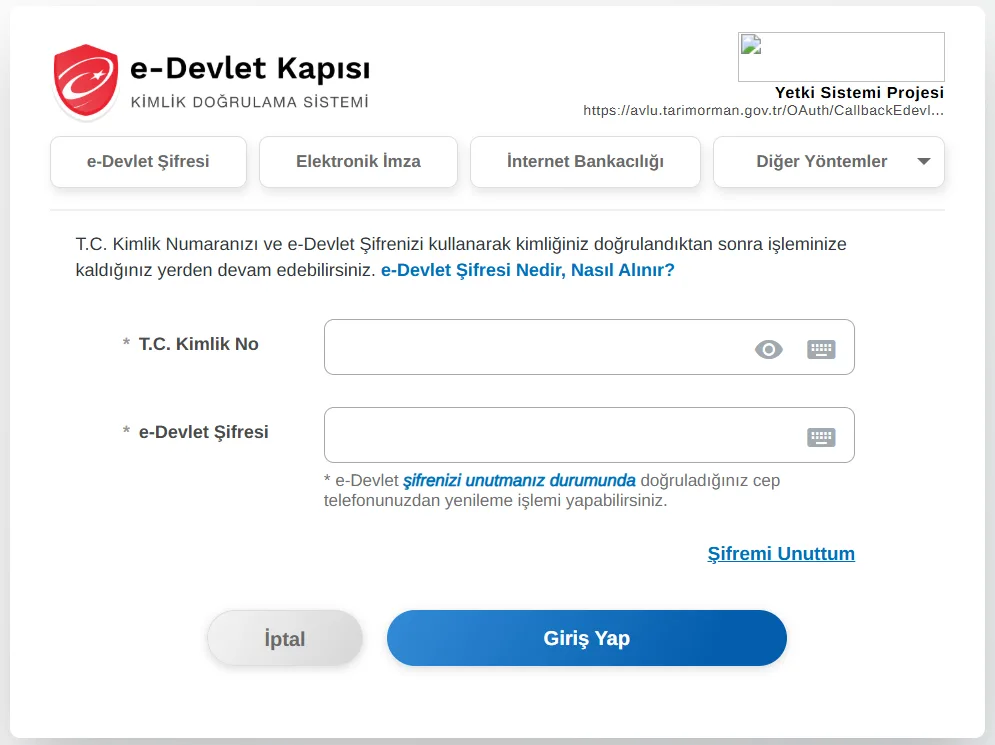Switch to İnternet Bankacılığı tab
The height and width of the screenshot is (745, 995).
pos(585,162)
